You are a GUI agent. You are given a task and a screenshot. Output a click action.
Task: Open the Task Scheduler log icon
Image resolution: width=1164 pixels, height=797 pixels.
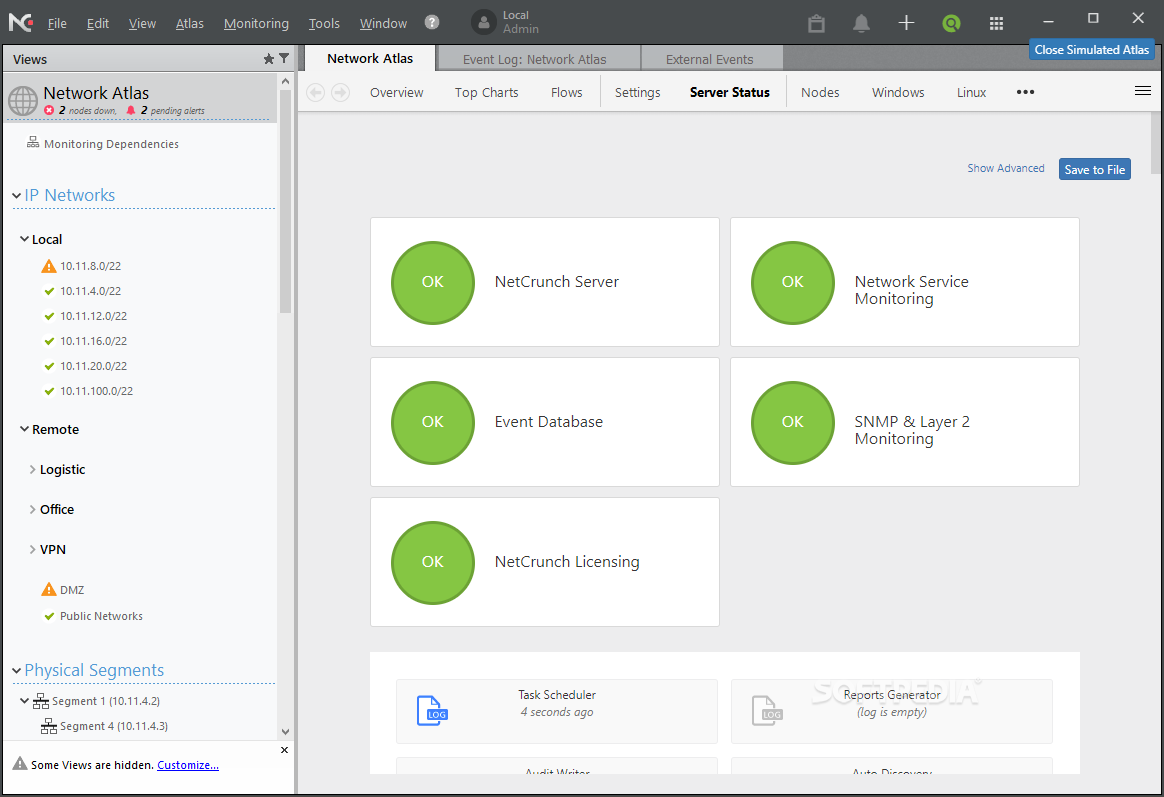[432, 710]
